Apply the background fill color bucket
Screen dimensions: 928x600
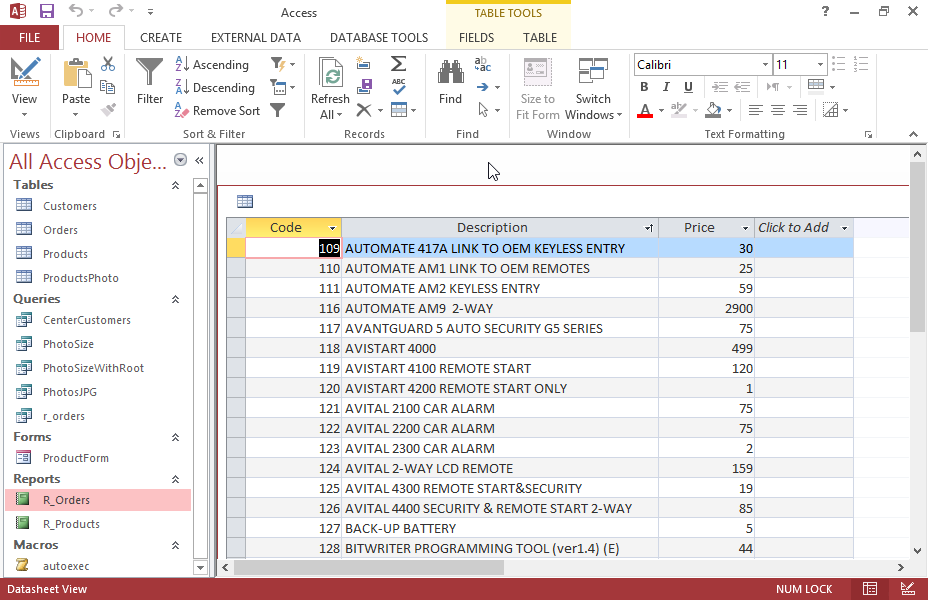(714, 110)
